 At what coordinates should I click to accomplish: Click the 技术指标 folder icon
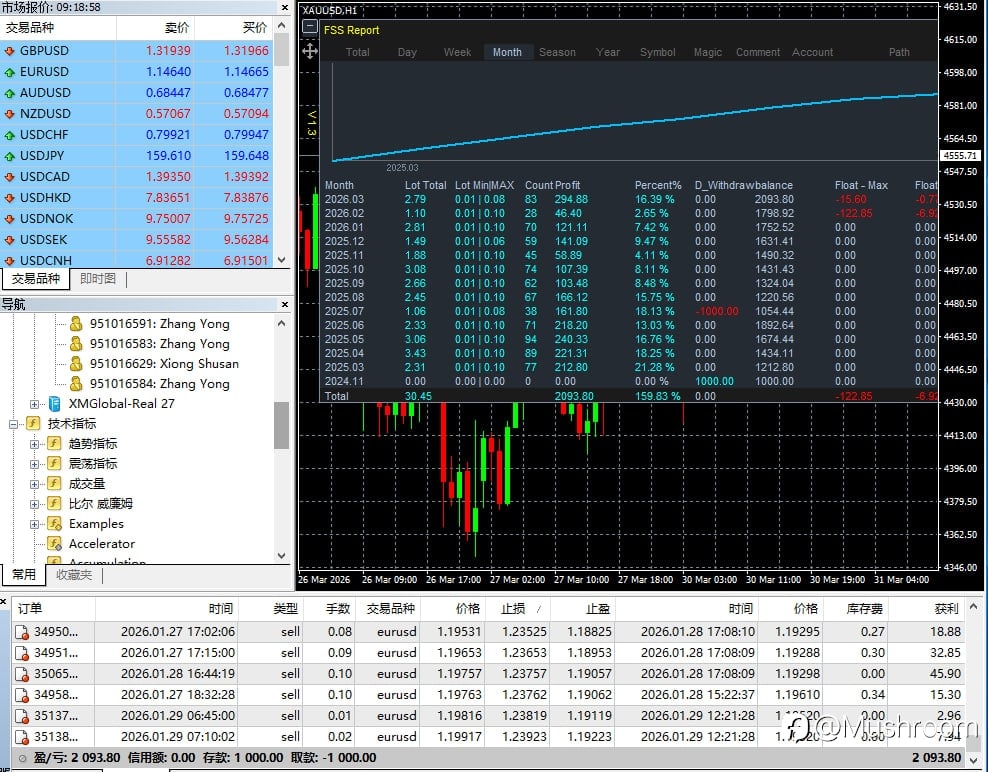click(x=33, y=423)
